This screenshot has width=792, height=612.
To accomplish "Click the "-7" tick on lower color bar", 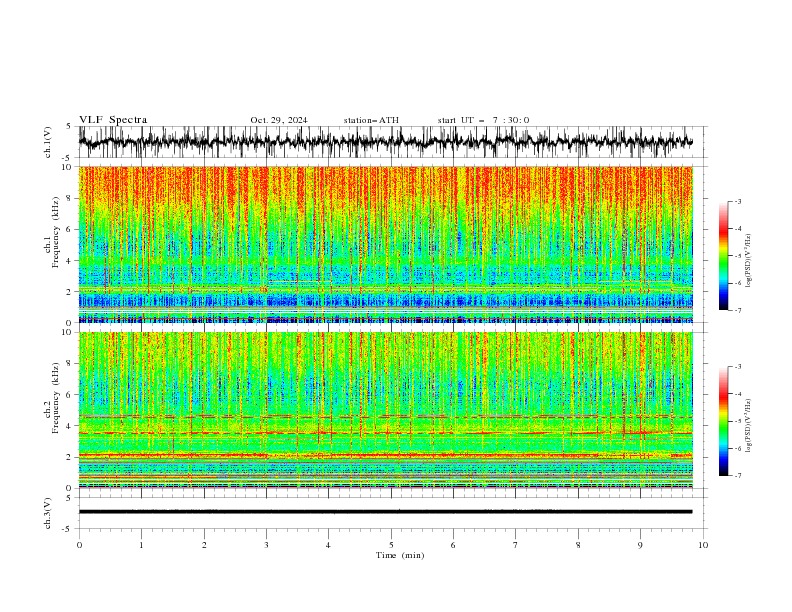I will click(738, 476).
